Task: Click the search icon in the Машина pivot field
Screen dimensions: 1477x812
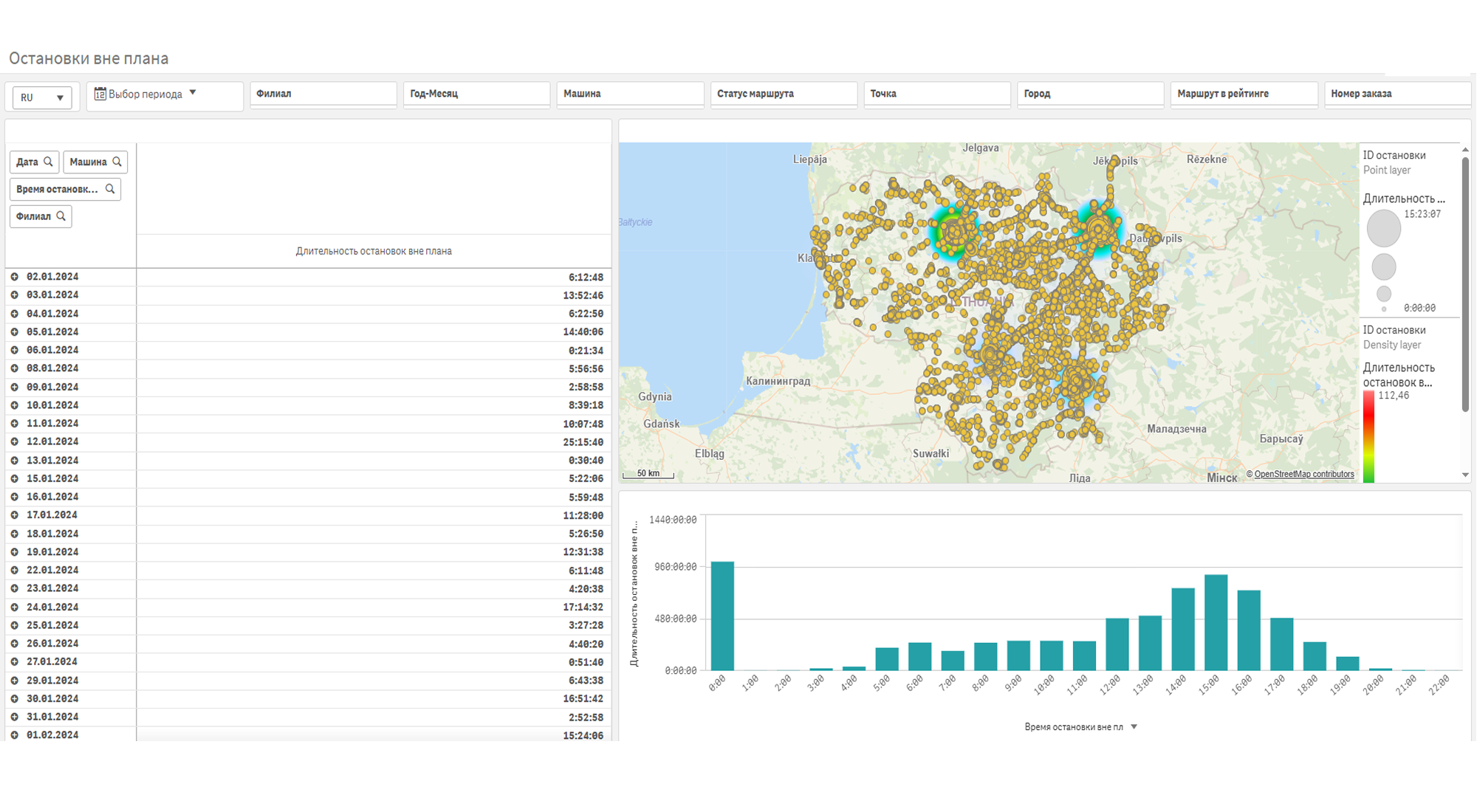Action: point(117,162)
